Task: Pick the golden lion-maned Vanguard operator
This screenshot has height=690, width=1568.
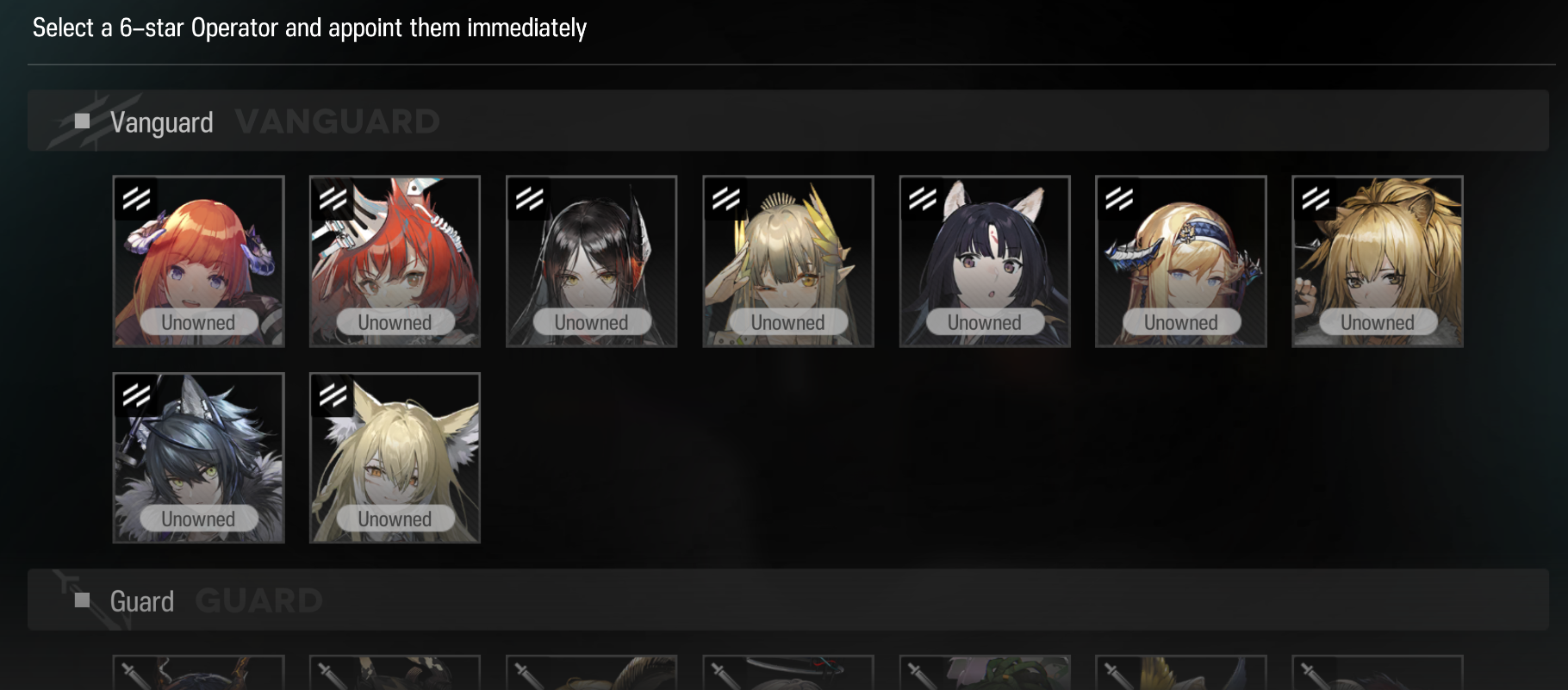Action: [x=1378, y=262]
